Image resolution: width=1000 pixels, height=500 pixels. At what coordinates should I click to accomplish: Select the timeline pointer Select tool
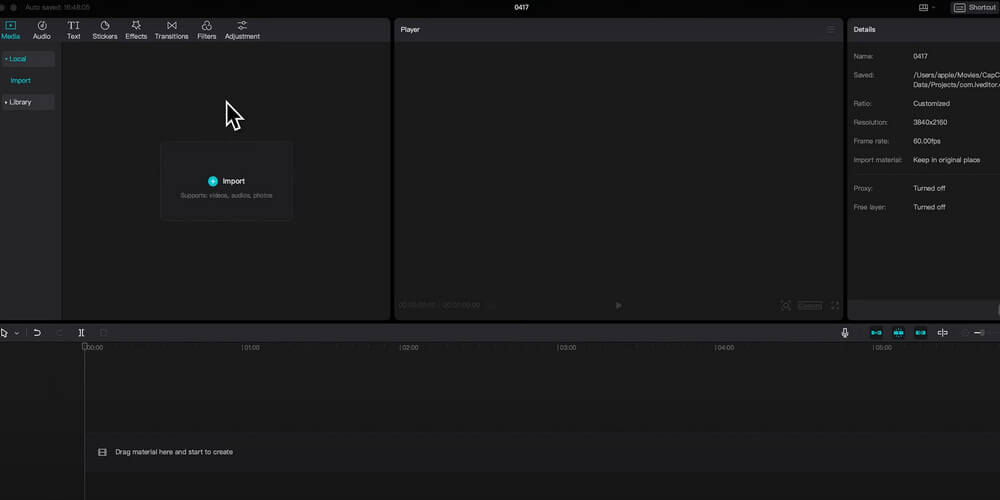pos(4,333)
